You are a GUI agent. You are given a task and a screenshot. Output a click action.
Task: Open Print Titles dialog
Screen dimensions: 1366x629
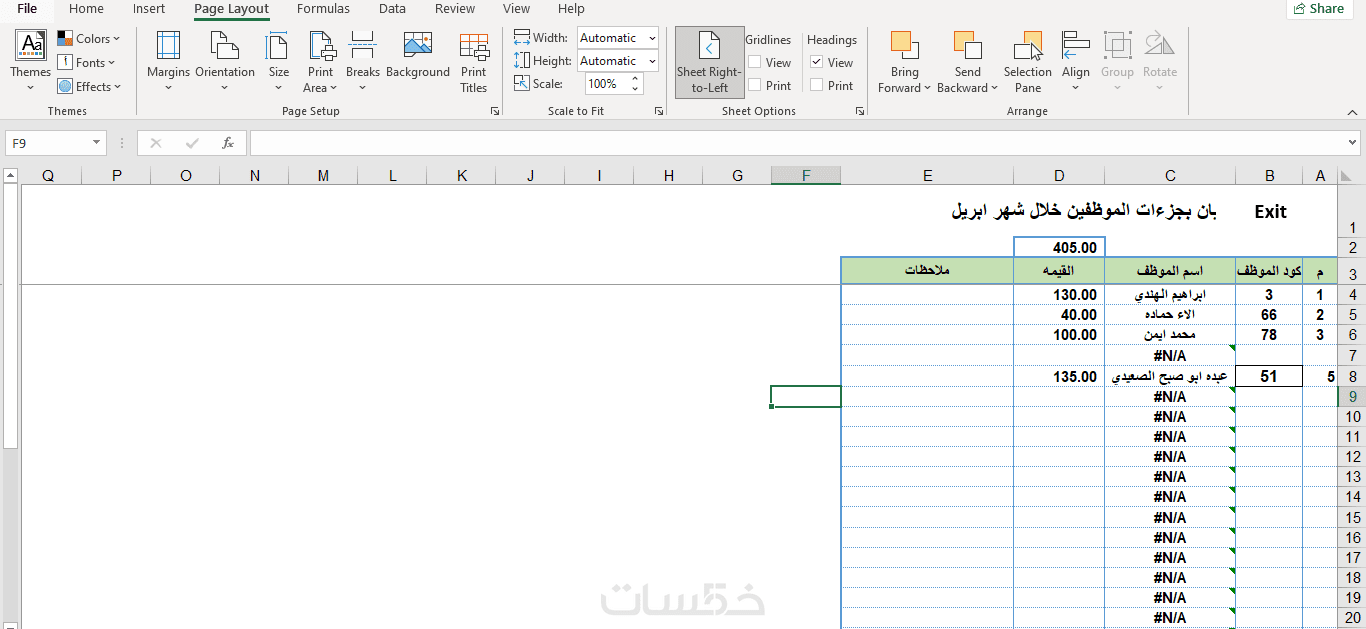pos(474,61)
